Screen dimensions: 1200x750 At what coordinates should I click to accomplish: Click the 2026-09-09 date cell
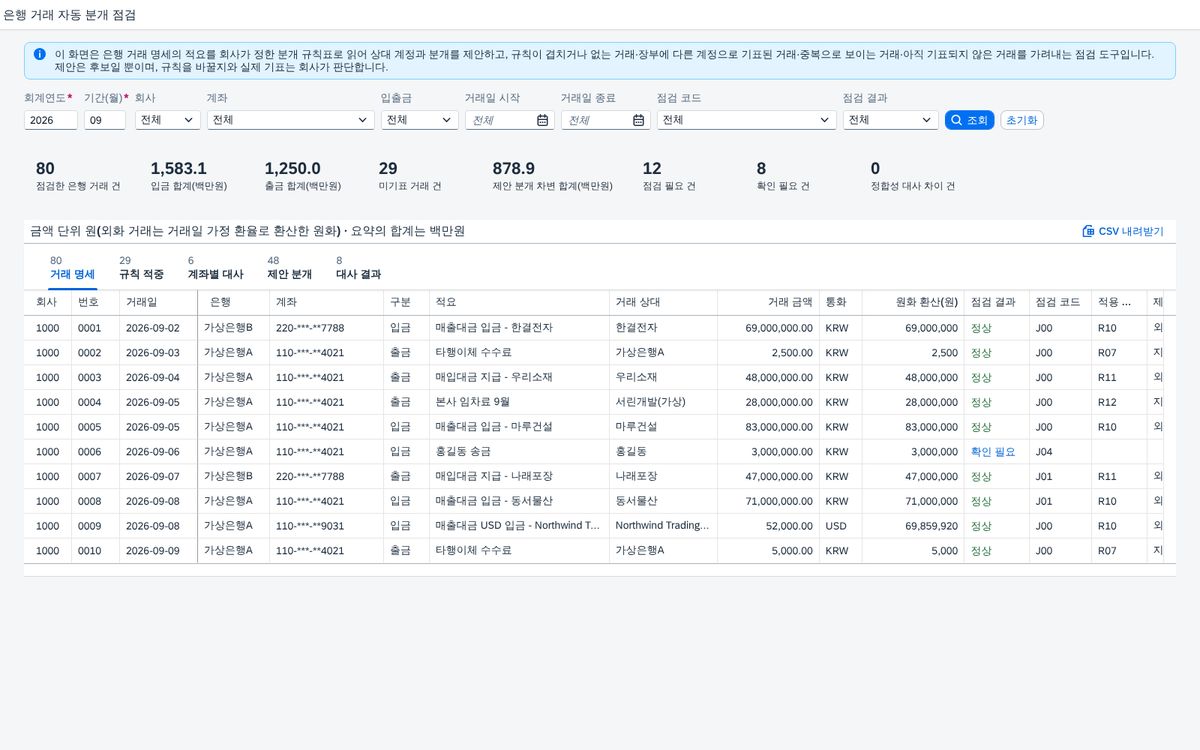pyautogui.click(x=158, y=551)
